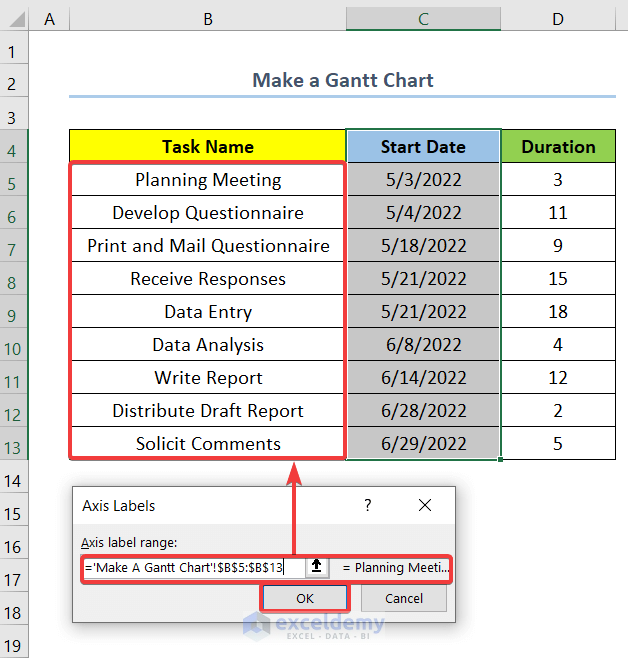Image resolution: width=628 pixels, height=658 pixels.
Task: Click the select-all corner triangle
Action: 16,19
